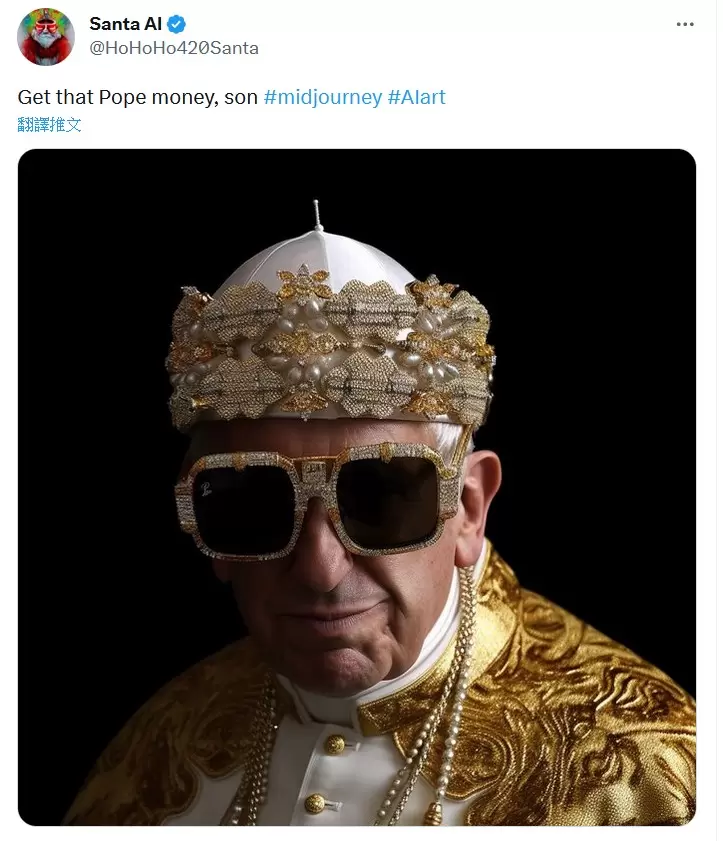Image resolution: width=723 pixels, height=841 pixels.
Task: Click the Santa AI display name
Action: coord(124,25)
